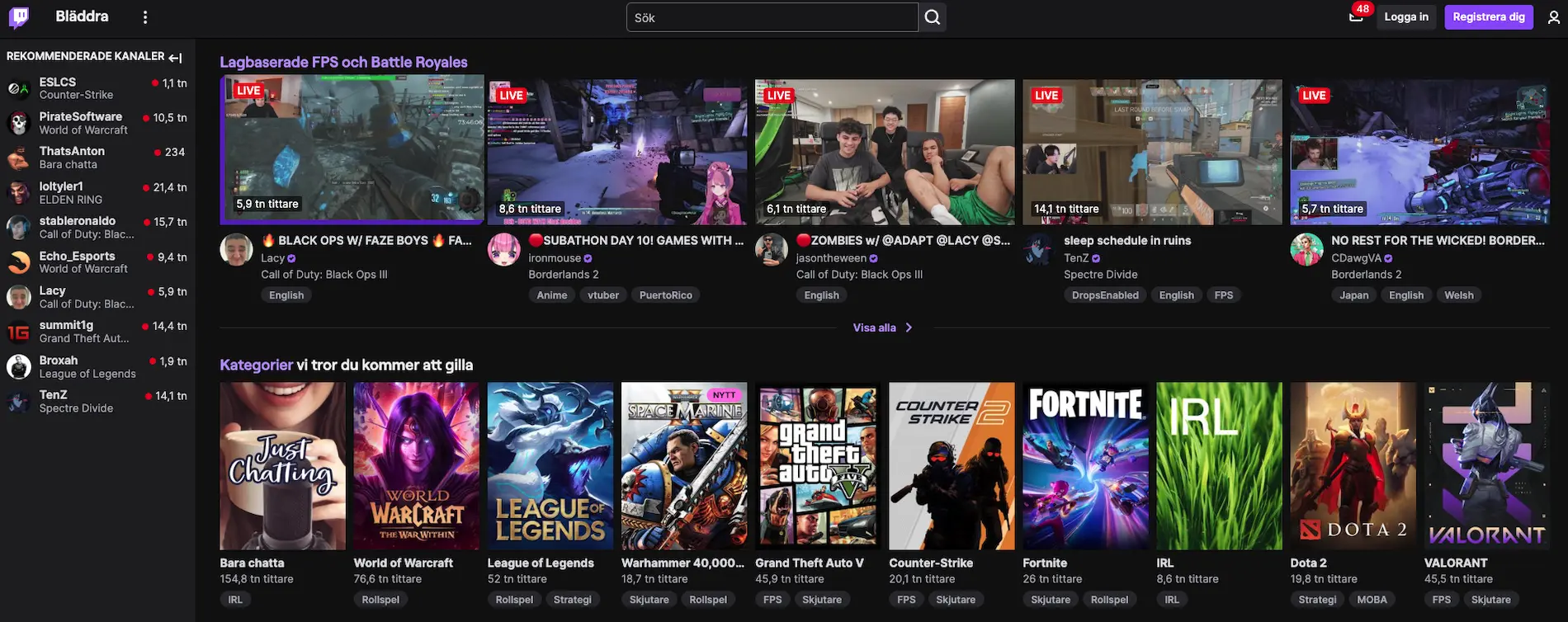Open the user profile icon
Viewport: 1568px width, 622px height.
click(1553, 17)
